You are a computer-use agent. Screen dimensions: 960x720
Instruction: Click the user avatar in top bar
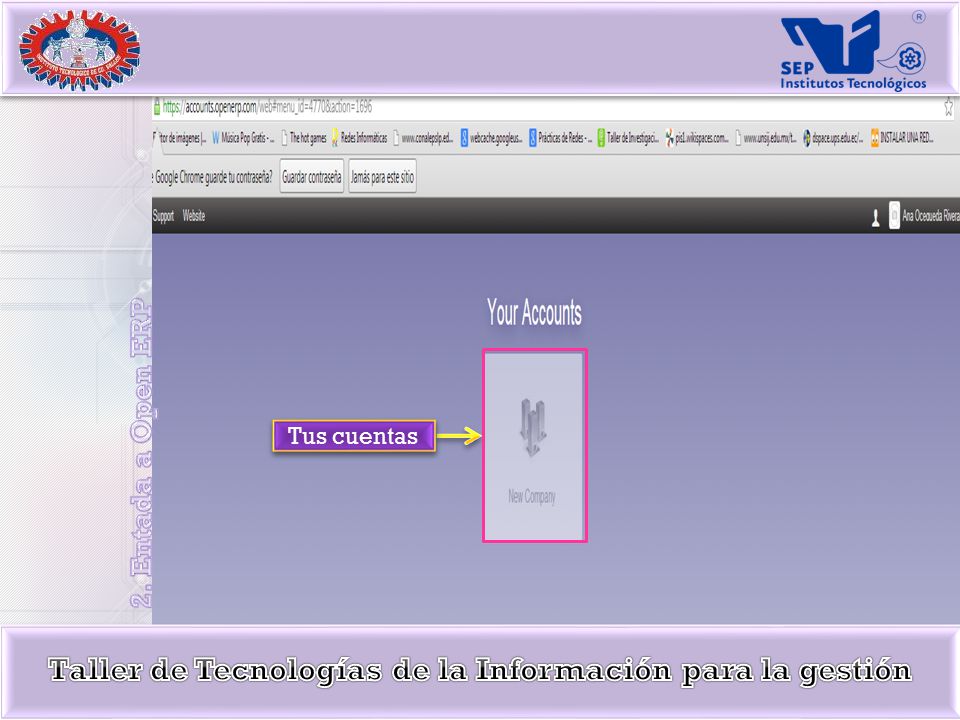click(x=894, y=216)
